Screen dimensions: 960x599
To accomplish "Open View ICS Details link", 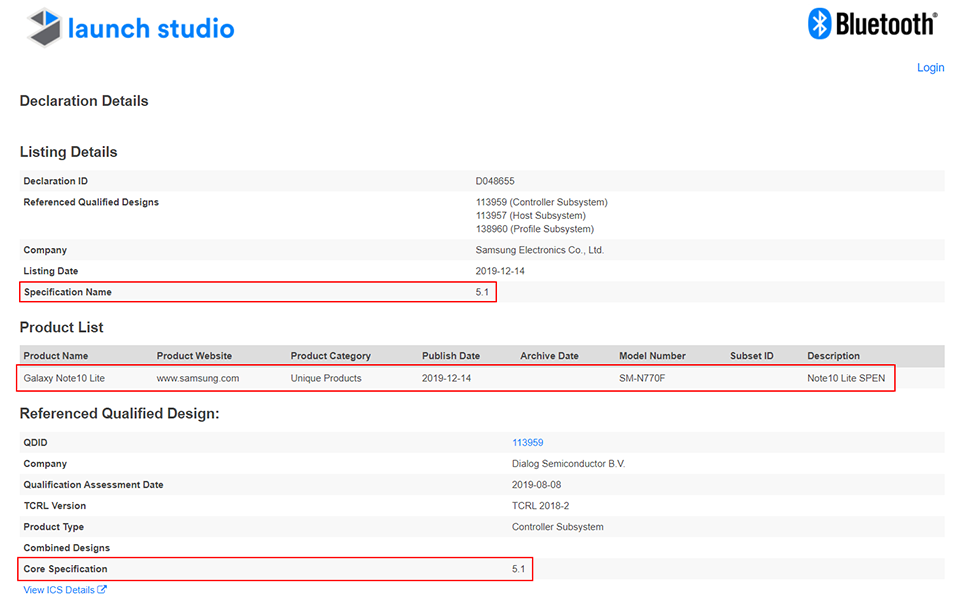I will pyautogui.click(x=59, y=590).
